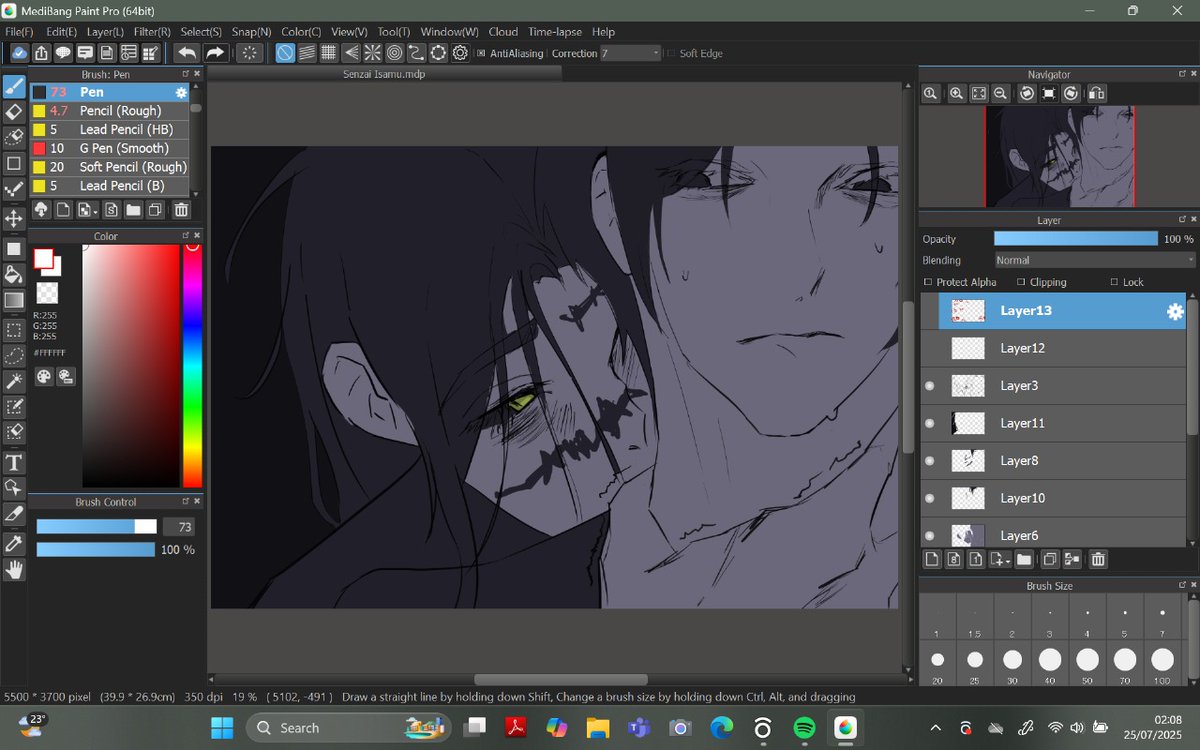Open the Select(S) menu
The height and width of the screenshot is (750, 1200).
(x=201, y=32)
